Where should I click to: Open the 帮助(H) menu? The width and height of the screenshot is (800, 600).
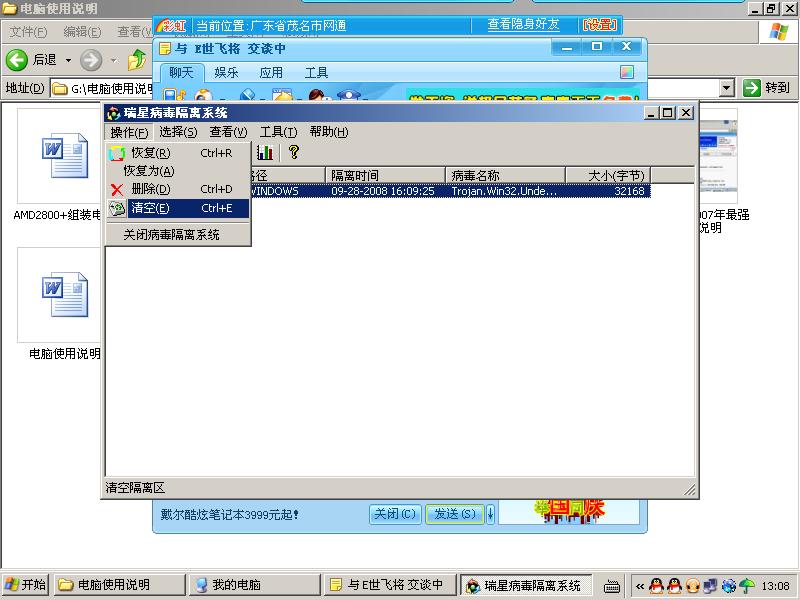(x=329, y=132)
